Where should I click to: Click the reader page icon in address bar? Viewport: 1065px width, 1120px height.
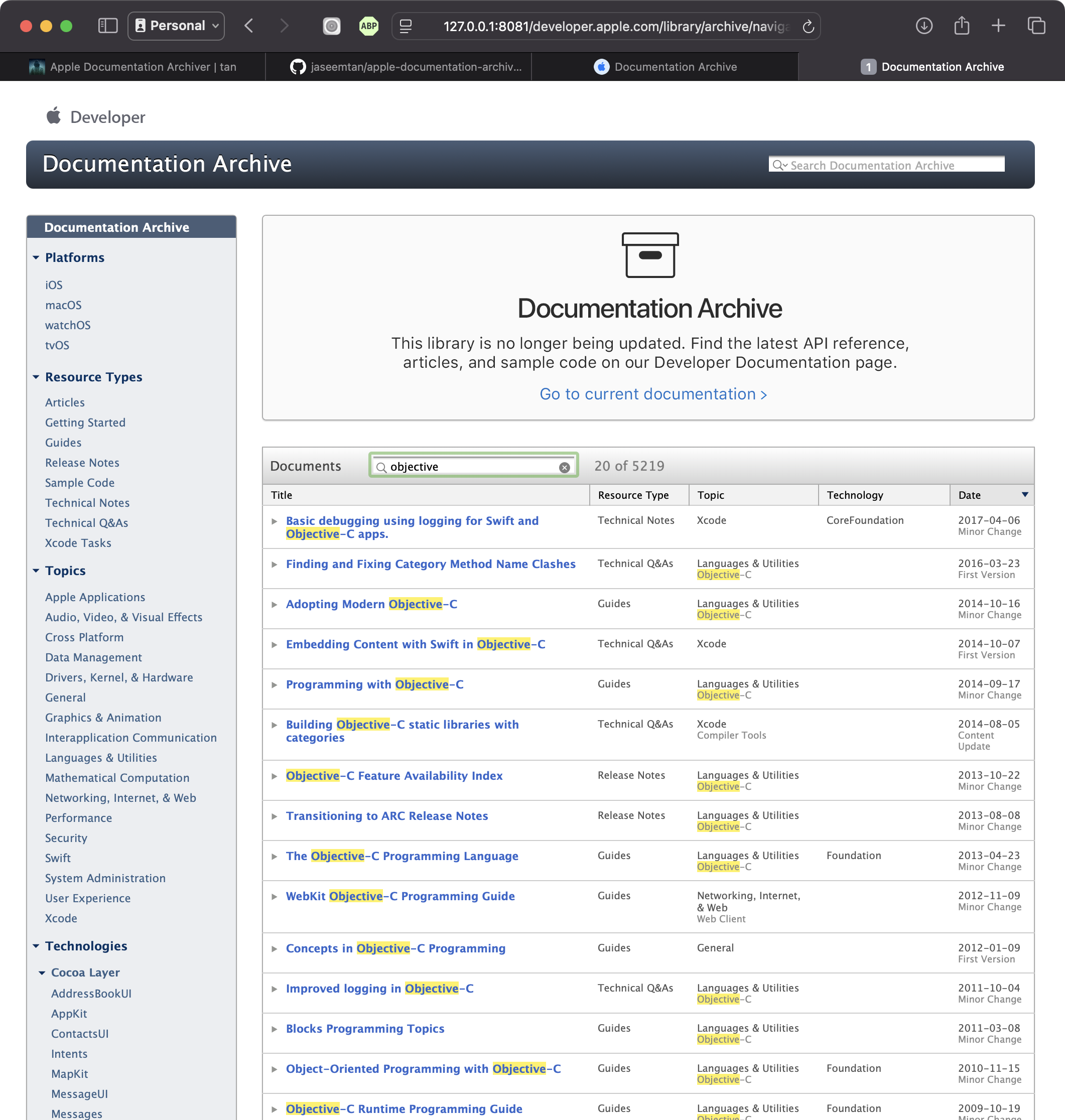pos(406,26)
